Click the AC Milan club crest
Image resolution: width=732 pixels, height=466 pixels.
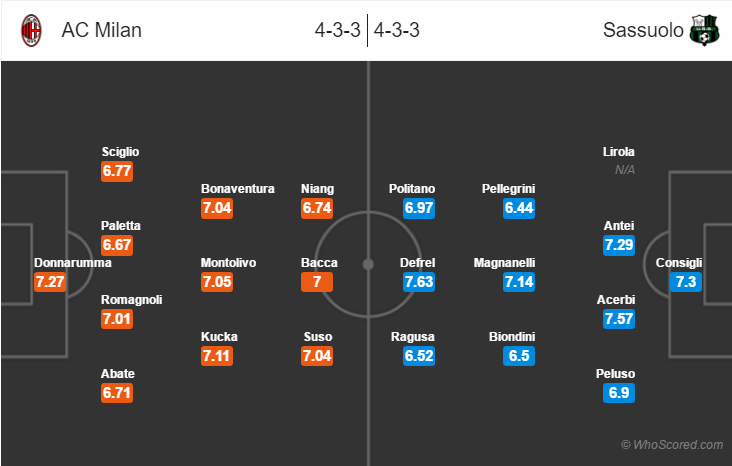click(x=31, y=30)
